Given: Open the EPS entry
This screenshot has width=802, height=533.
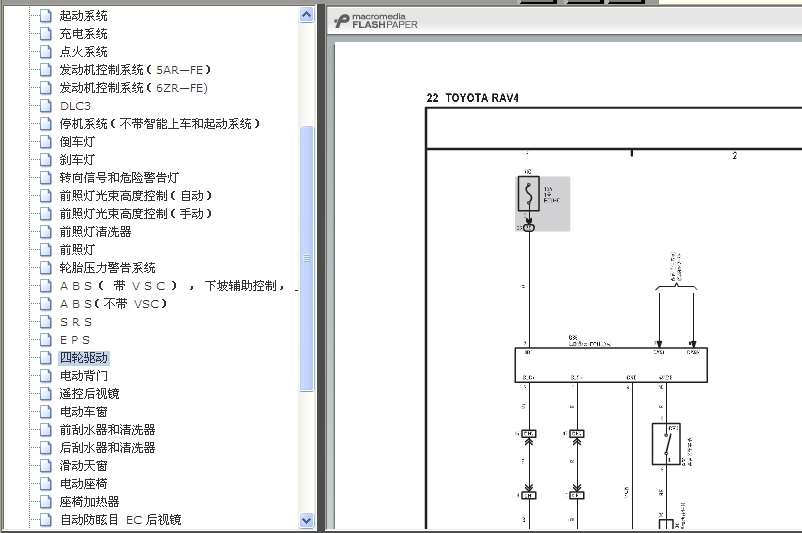Looking at the screenshot, I should pyautogui.click(x=75, y=340).
